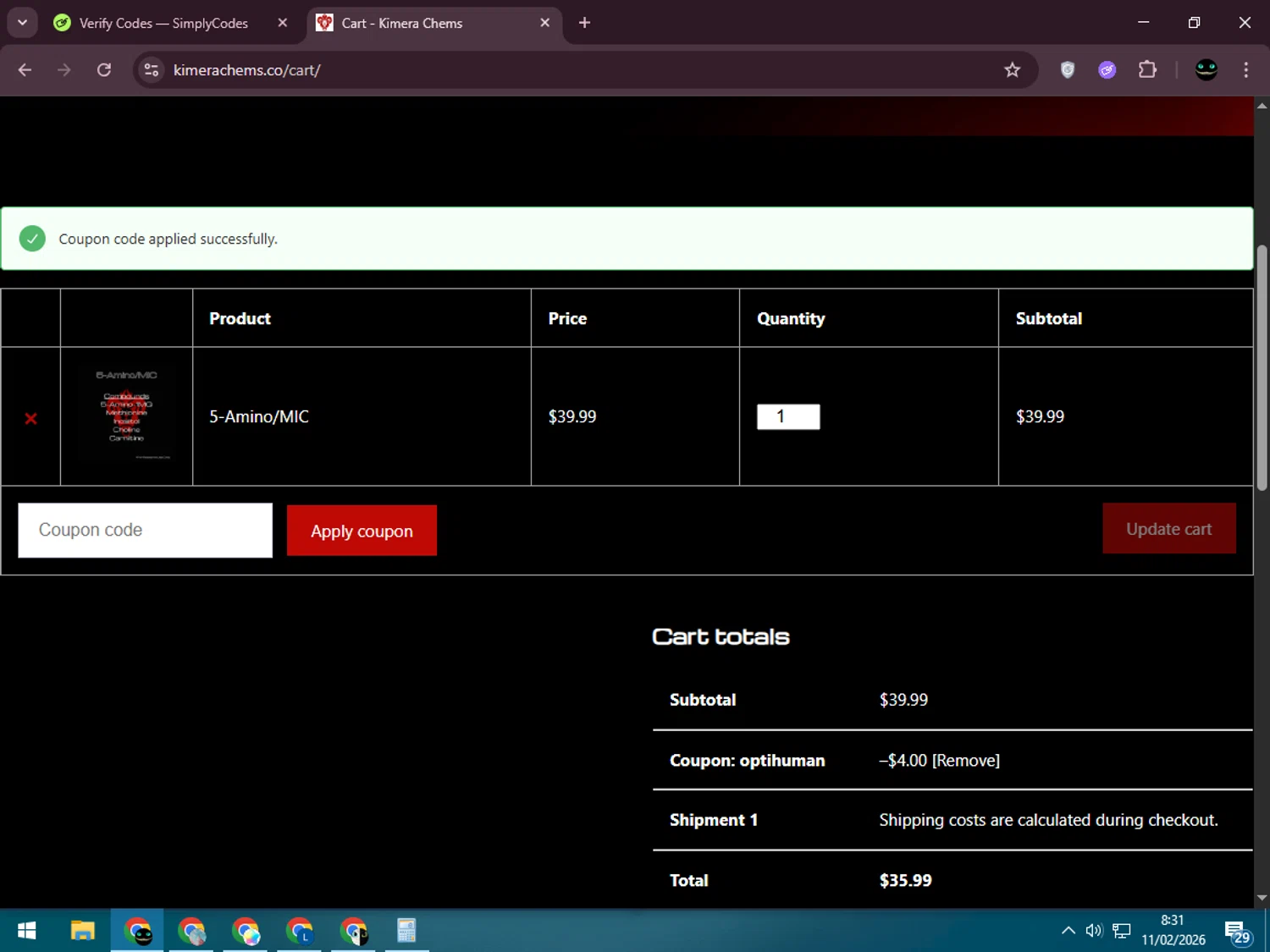Image resolution: width=1270 pixels, height=952 pixels.
Task: Focus the quantity input box
Action: pos(788,416)
